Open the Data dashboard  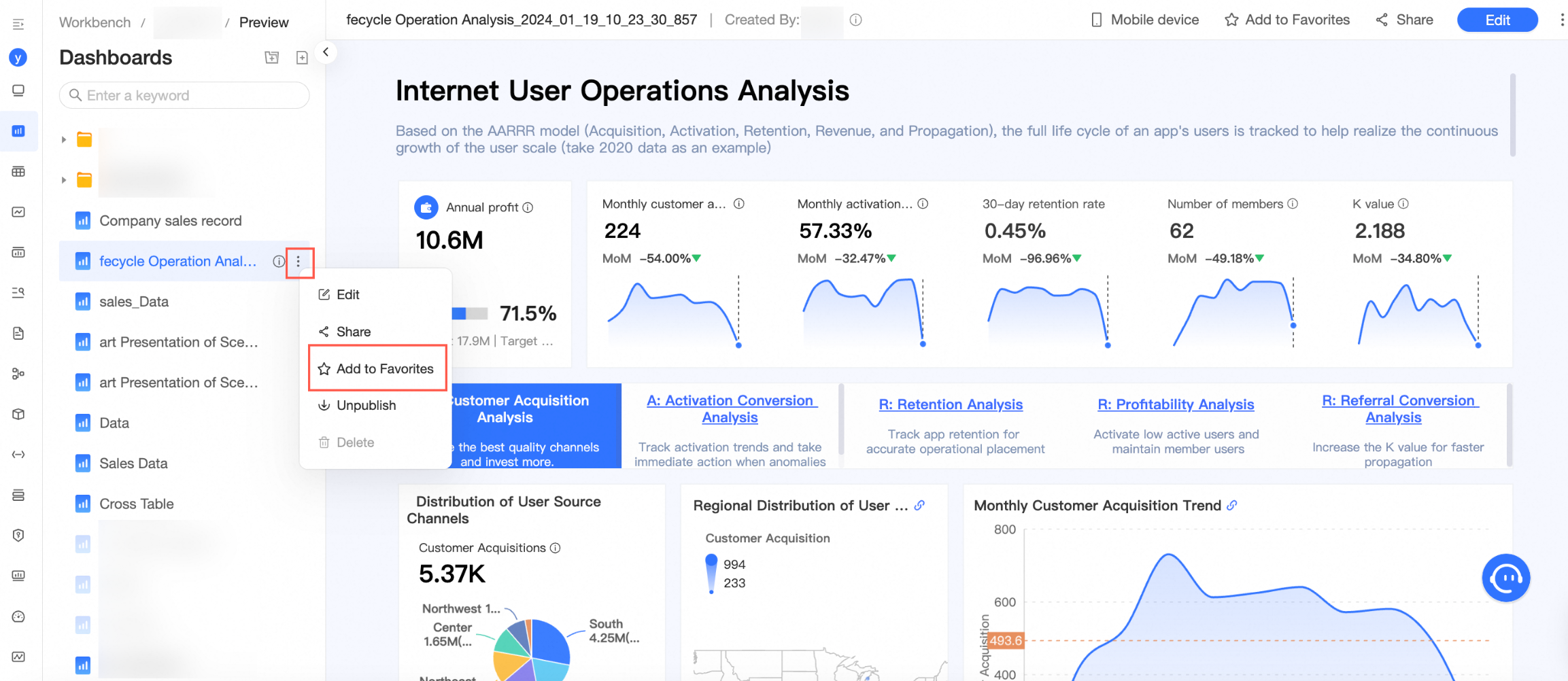pos(114,423)
